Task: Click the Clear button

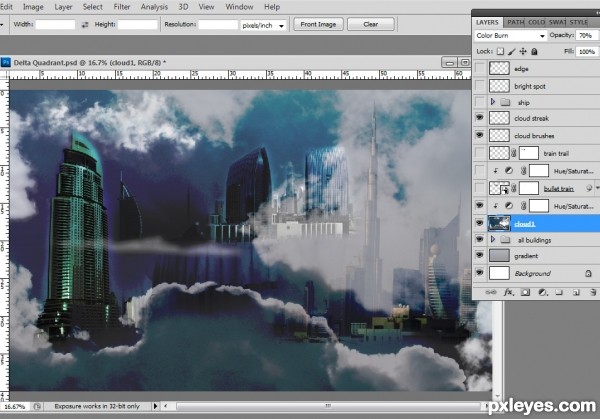Action: [x=370, y=24]
